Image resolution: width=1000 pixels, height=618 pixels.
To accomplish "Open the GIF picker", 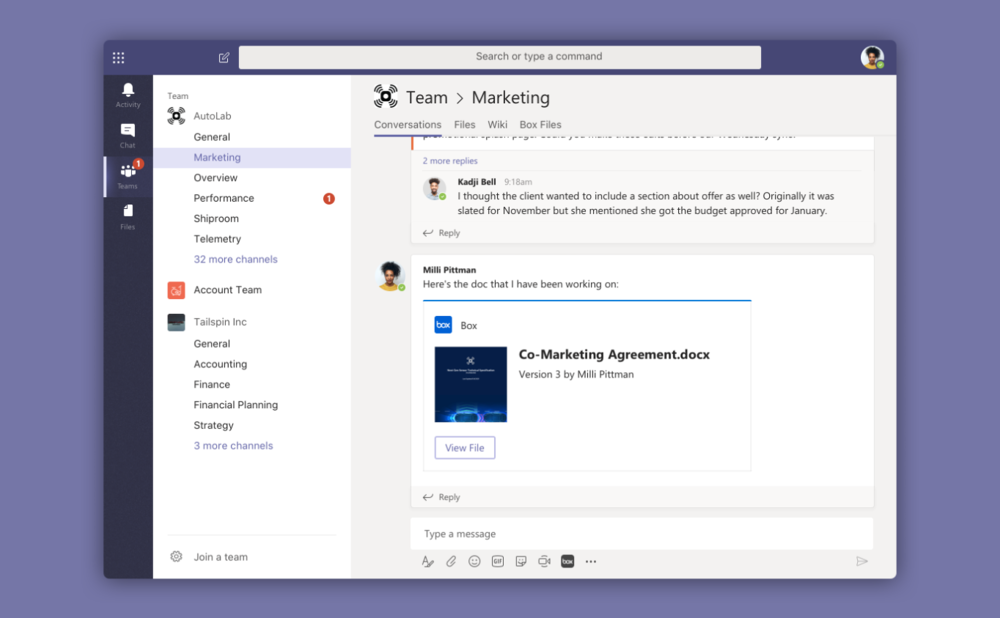I will [x=498, y=562].
